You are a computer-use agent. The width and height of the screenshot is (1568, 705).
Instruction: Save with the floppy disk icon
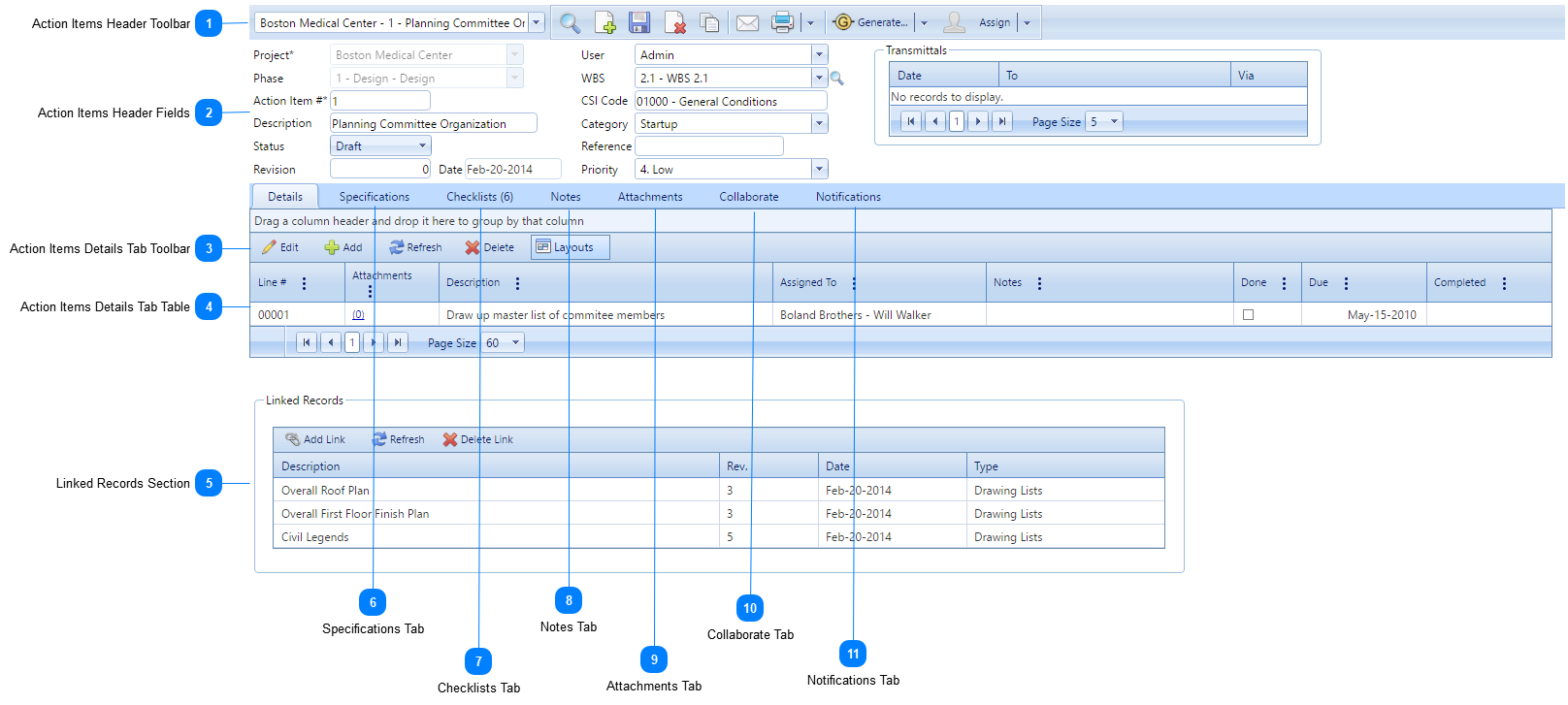639,22
